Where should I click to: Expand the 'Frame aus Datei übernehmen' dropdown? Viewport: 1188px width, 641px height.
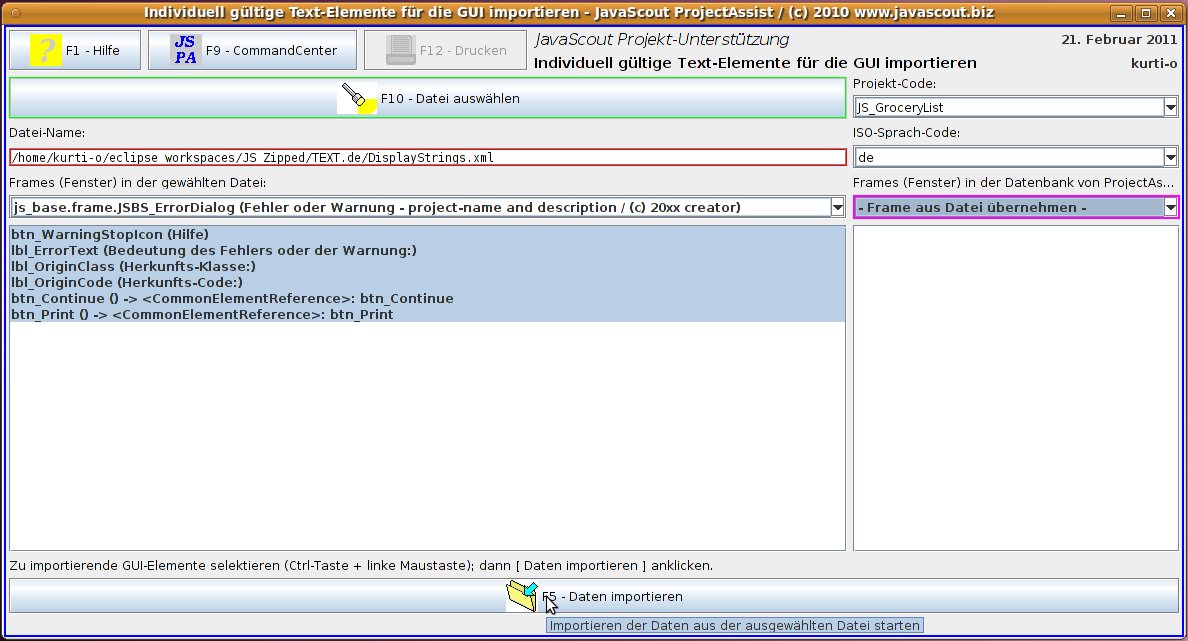(1170, 207)
